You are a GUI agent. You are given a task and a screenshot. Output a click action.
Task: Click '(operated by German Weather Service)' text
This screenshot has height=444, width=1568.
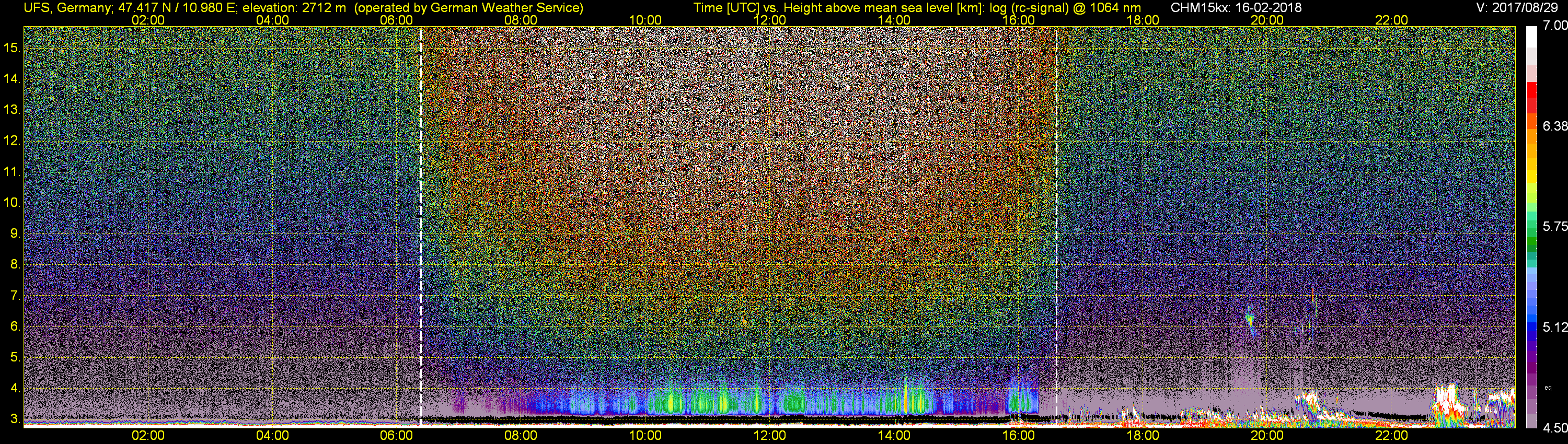tap(469, 8)
